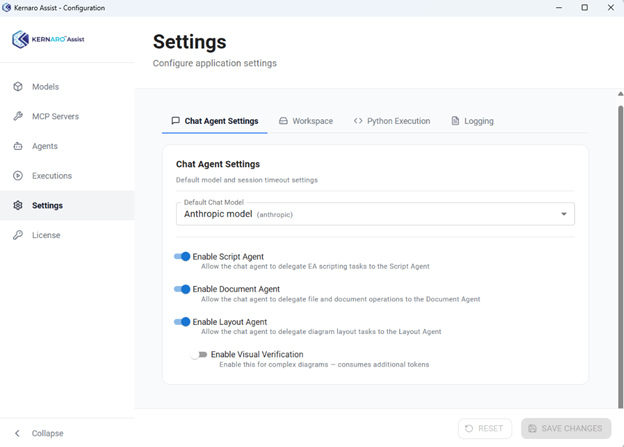Click the Save Changes floppy disk icon

click(532, 428)
